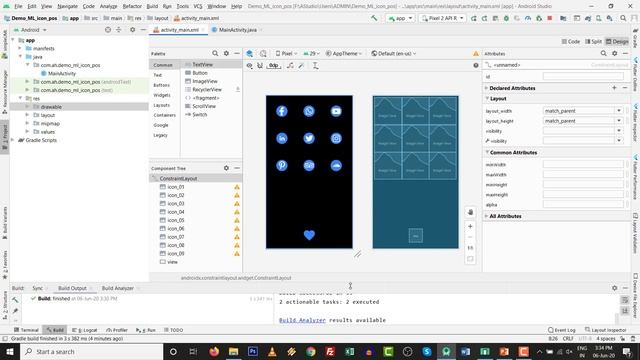The width and height of the screenshot is (640, 360).
Task: Click the Guidelines icon in design toolbar
Action: [x=316, y=66]
